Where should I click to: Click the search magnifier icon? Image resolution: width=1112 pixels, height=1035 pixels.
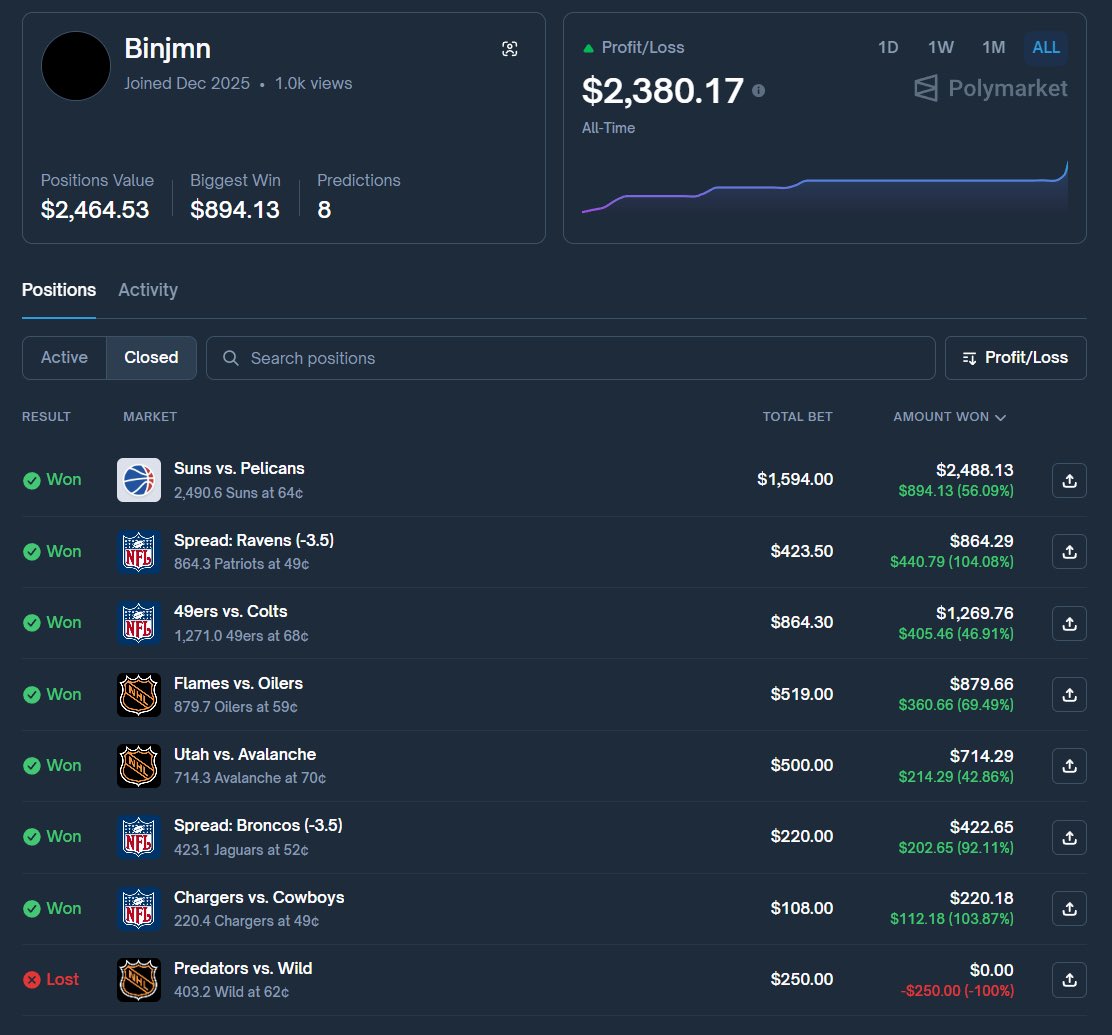coord(230,358)
